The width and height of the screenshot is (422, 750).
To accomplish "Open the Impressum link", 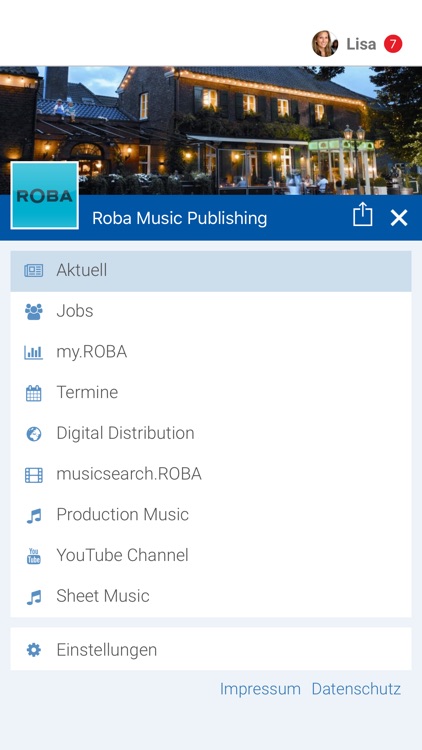I will pos(260,689).
